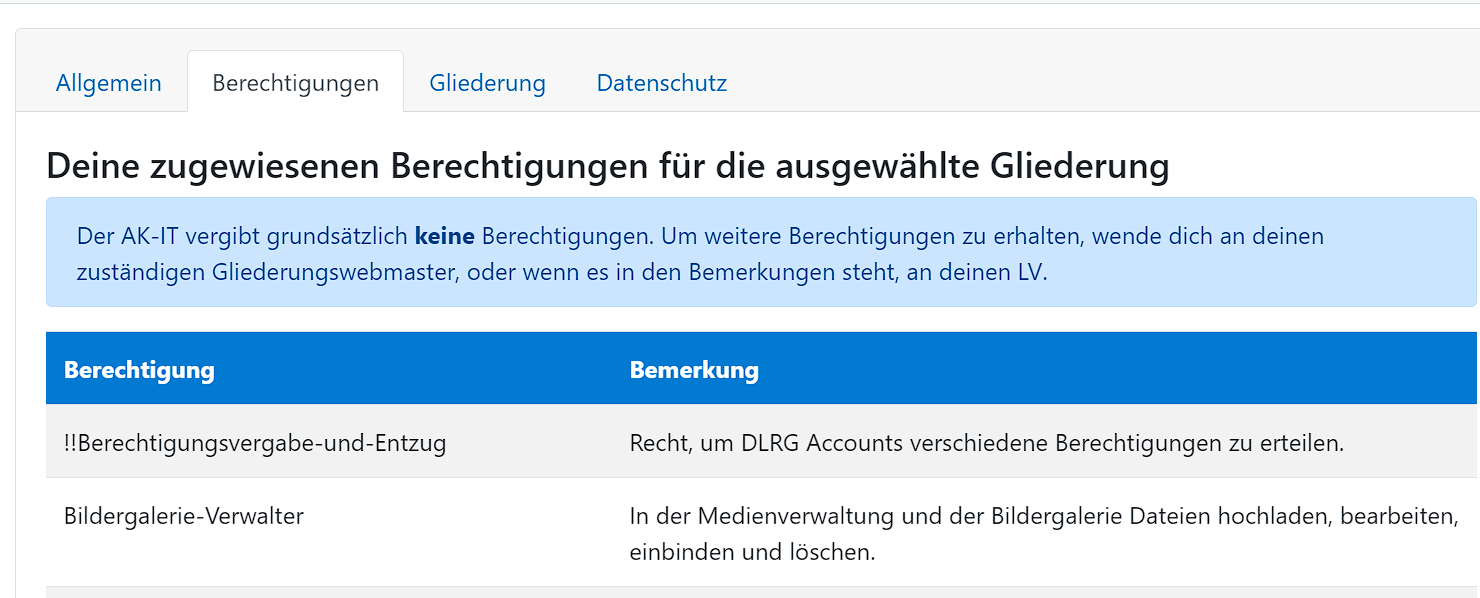Switch to the Allgemein tab
The height and width of the screenshot is (598, 1480).
coord(108,83)
